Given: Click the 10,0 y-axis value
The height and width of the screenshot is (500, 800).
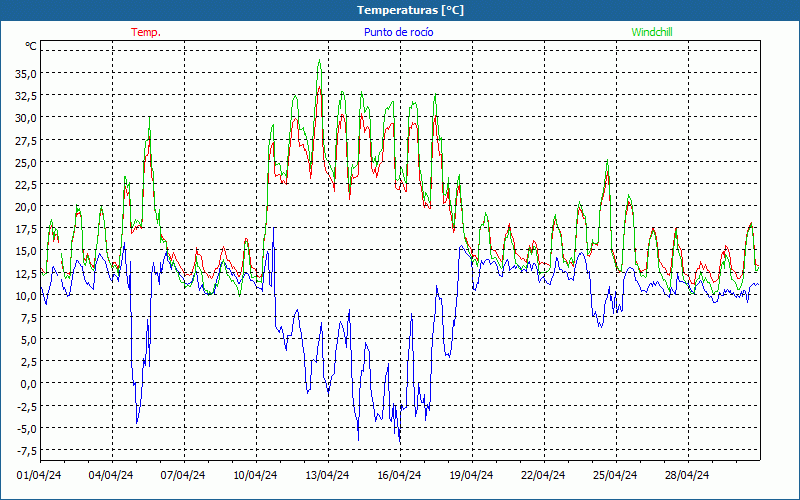Looking at the screenshot, I should pos(26,295).
